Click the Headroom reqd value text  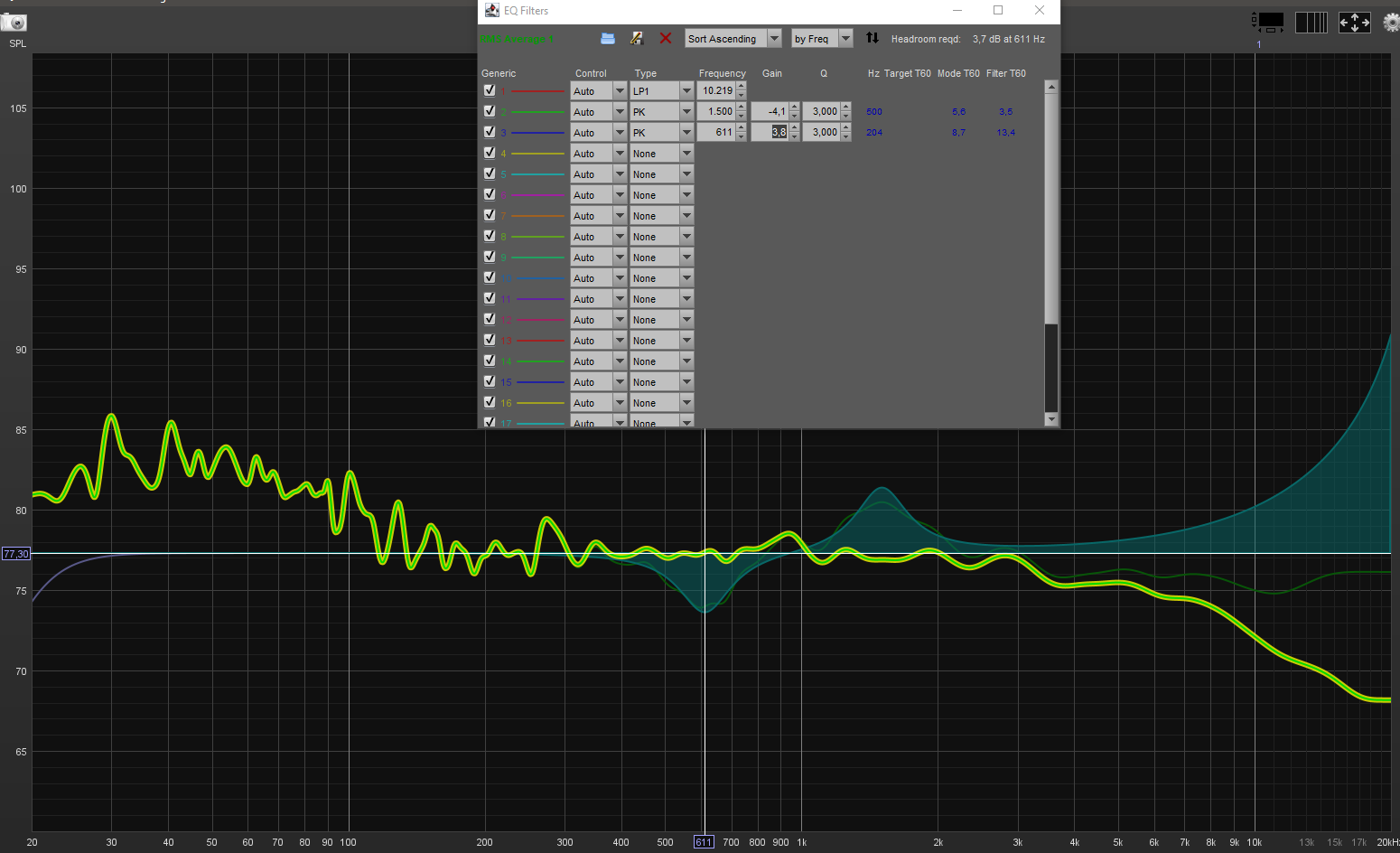pyautogui.click(x=1008, y=39)
